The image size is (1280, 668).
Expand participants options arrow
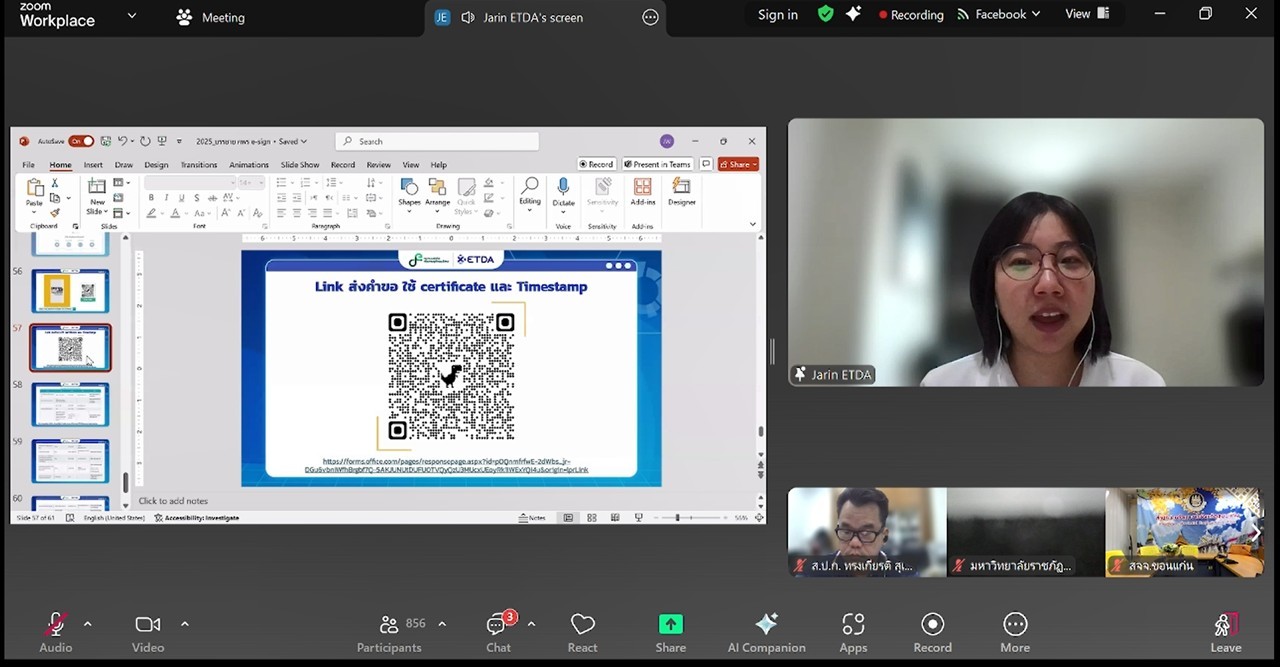[442, 624]
